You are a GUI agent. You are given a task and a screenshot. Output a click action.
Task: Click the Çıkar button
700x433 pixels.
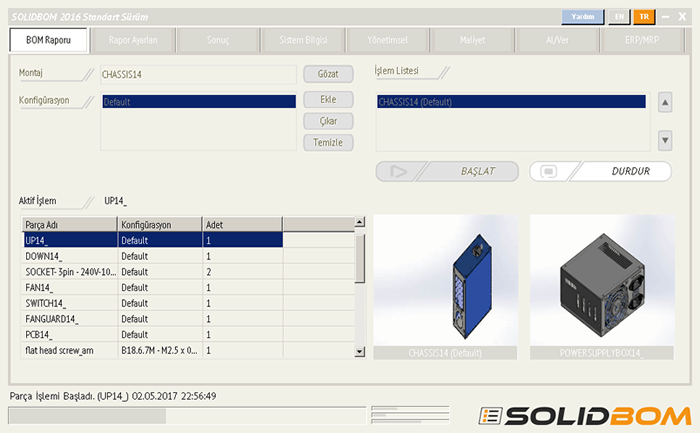click(328, 121)
